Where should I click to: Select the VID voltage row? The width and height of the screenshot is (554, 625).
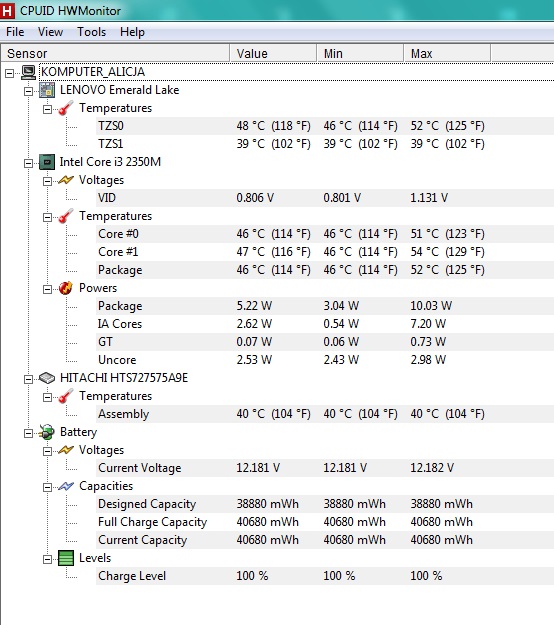[324, 198]
